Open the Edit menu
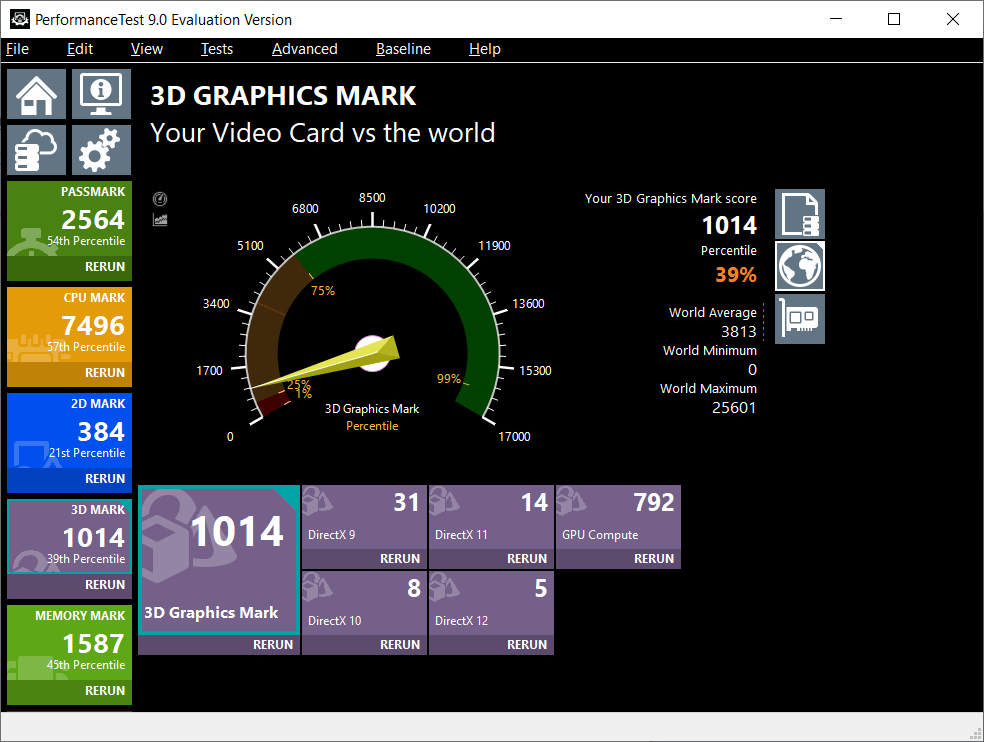 (80, 49)
